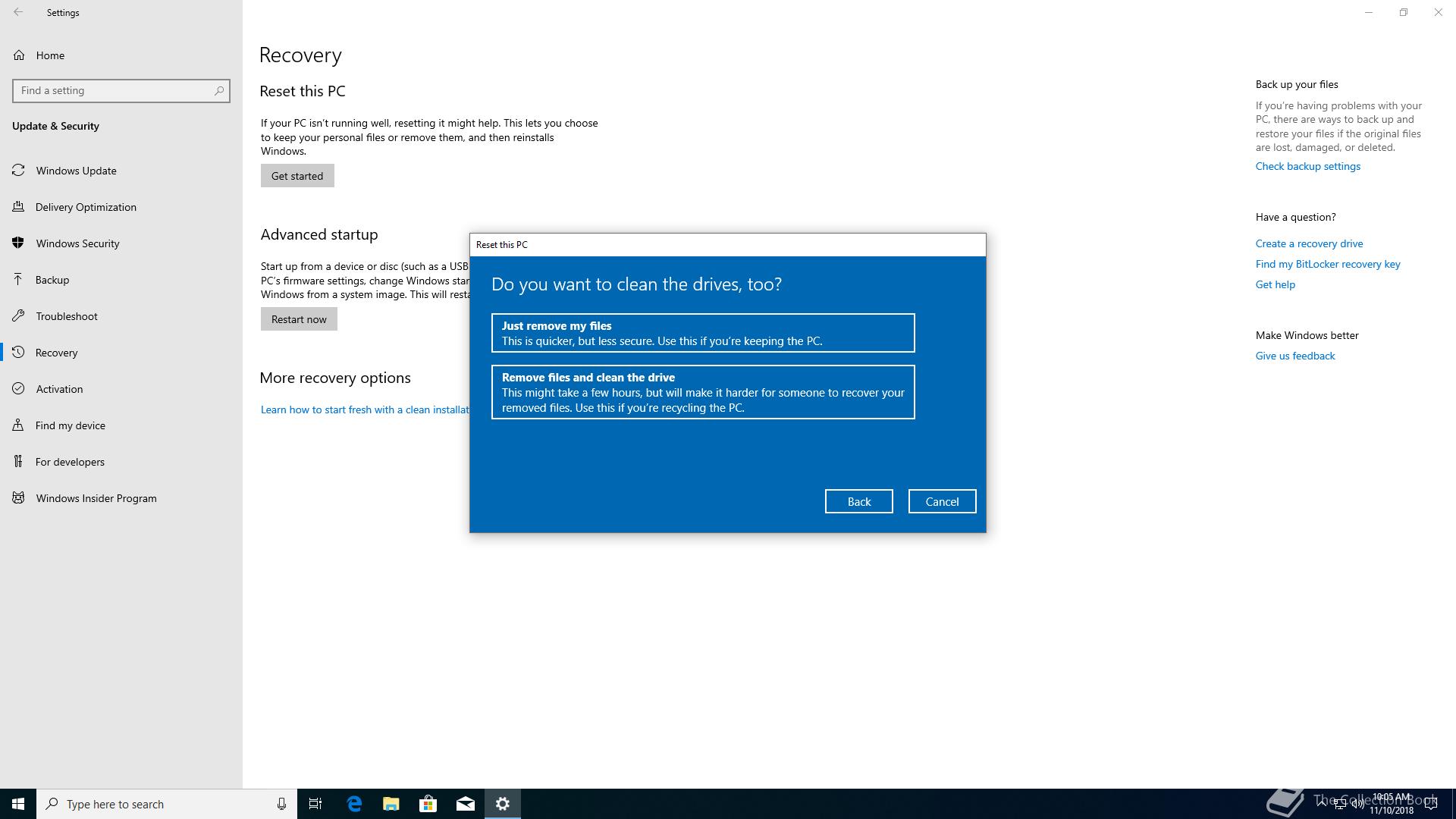
Task: Click the taskbar clock showing 11/10/2018
Action: (x=1392, y=804)
